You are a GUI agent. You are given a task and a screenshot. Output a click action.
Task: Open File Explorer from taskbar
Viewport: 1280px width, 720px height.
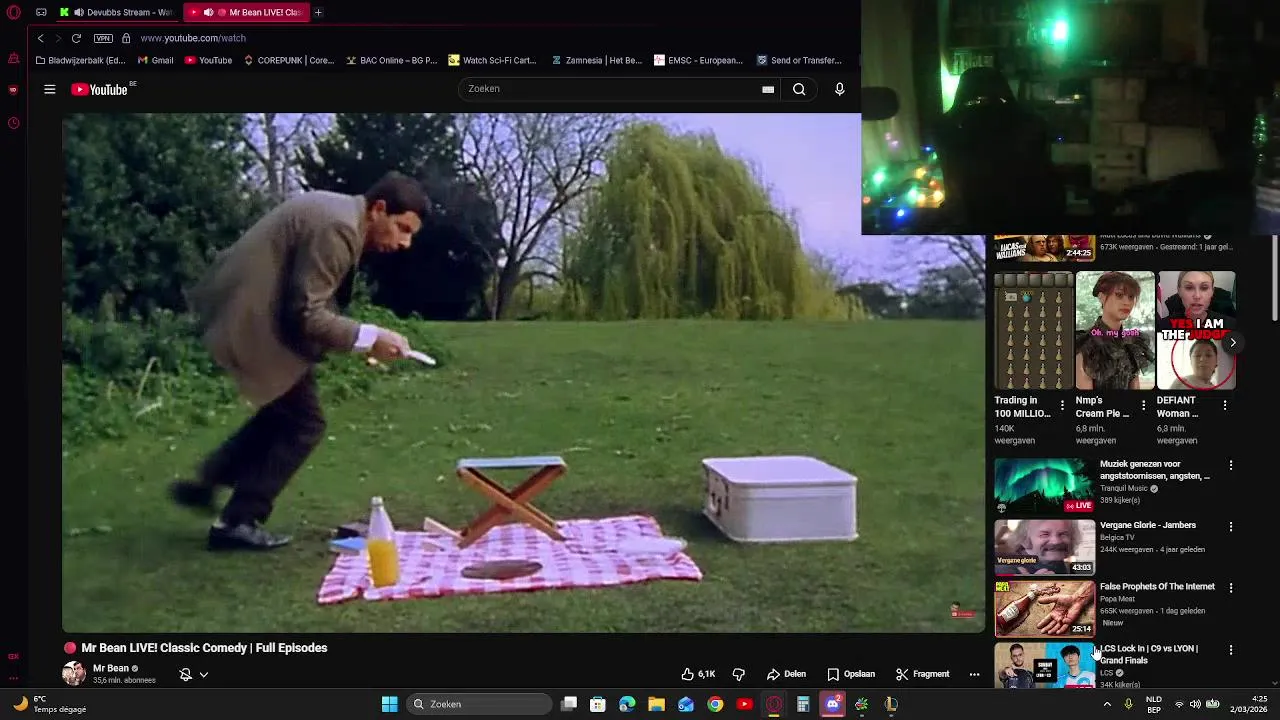pos(656,704)
